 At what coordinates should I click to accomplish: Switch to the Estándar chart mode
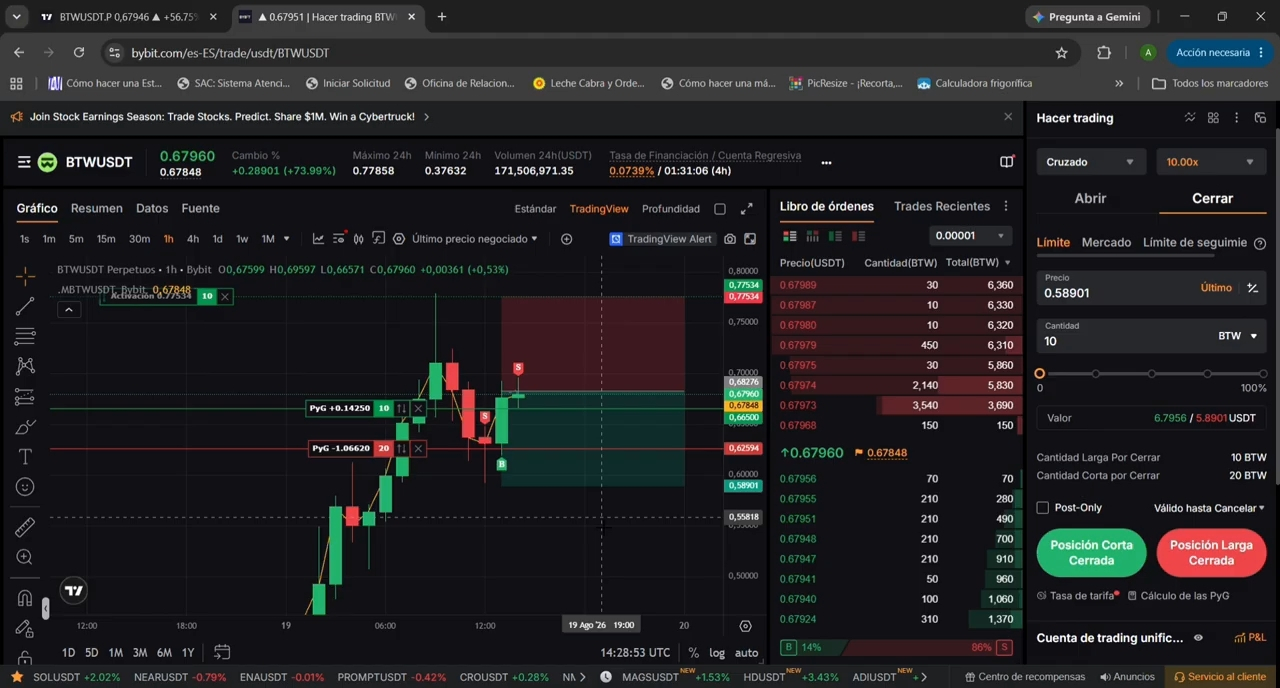pyautogui.click(x=535, y=209)
